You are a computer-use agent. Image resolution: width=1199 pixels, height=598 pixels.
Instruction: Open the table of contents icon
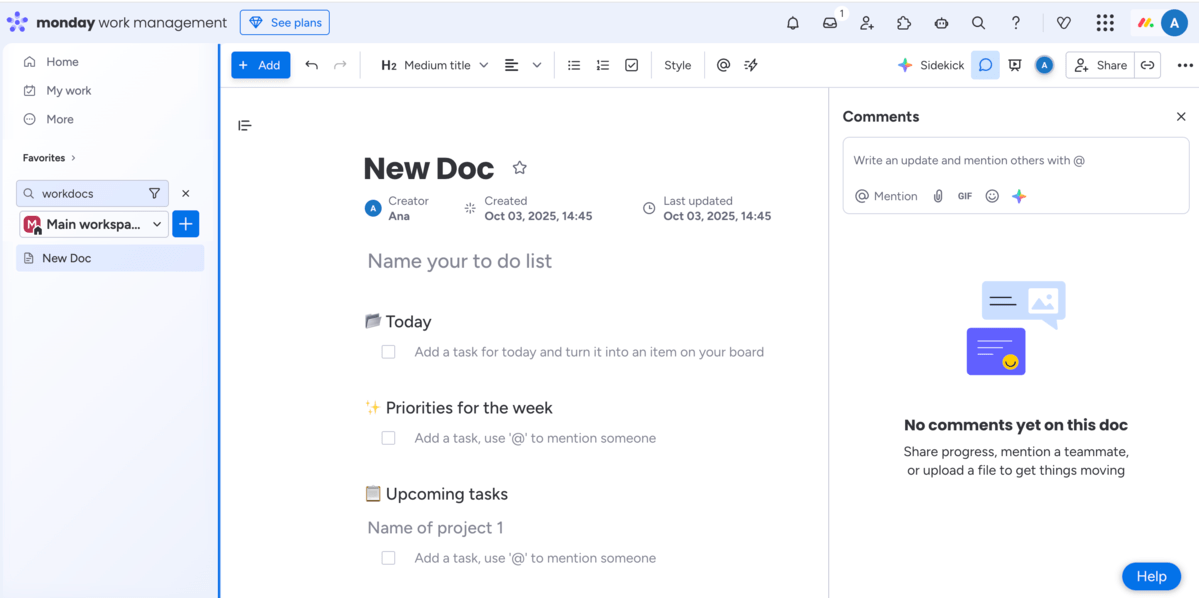click(x=243, y=124)
